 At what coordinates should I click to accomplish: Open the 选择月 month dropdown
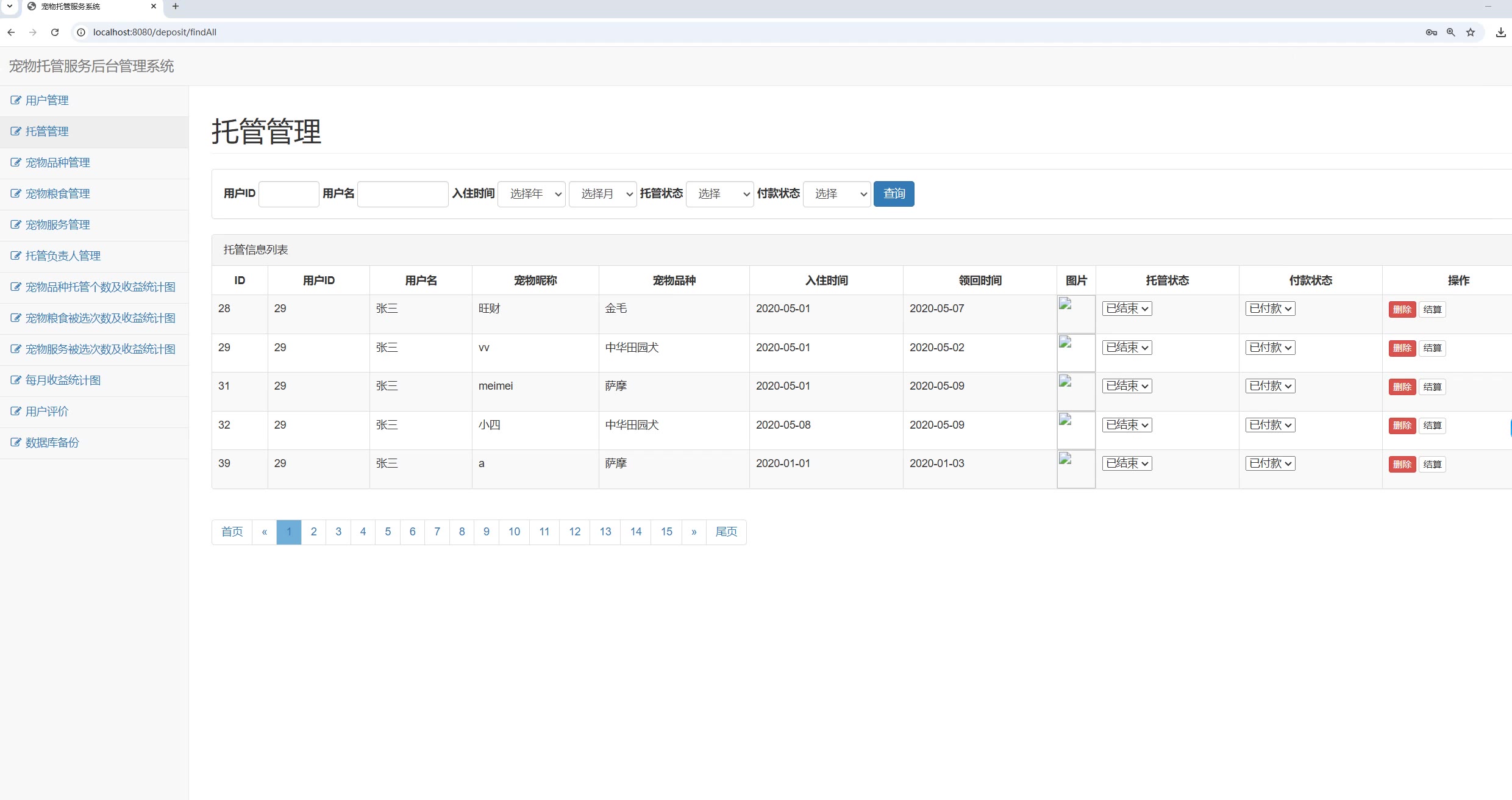(x=602, y=194)
